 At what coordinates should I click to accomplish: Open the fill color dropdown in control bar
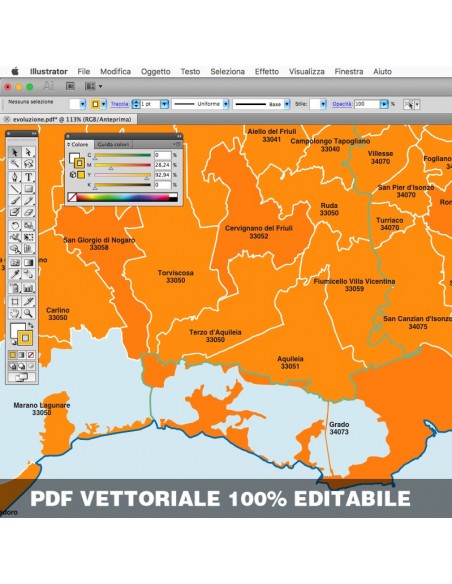[83, 104]
